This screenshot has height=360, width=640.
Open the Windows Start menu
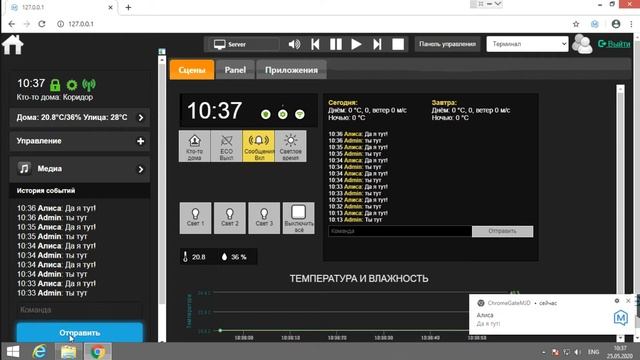(13, 351)
